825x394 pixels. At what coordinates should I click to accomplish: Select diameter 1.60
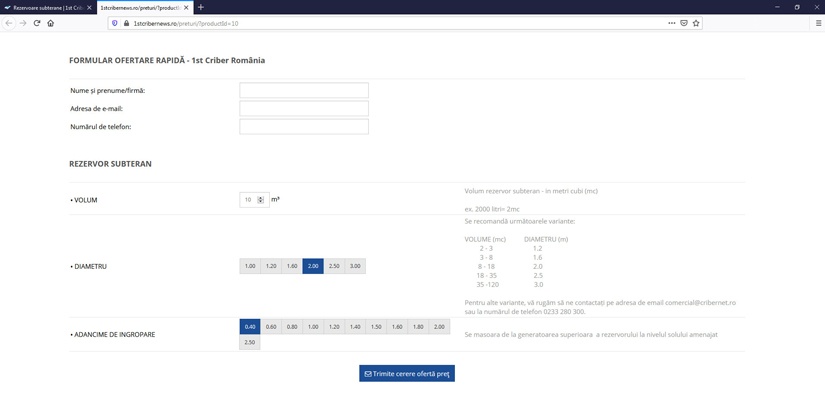[x=292, y=266]
